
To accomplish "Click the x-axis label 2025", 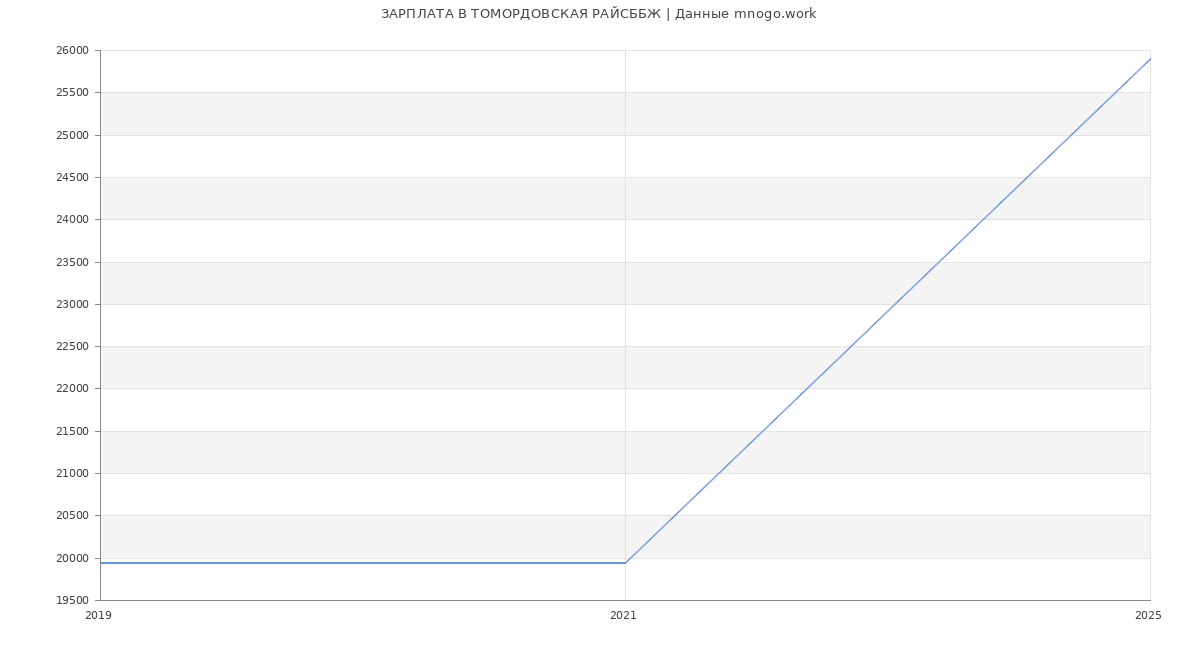I will pyautogui.click(x=1148, y=616).
